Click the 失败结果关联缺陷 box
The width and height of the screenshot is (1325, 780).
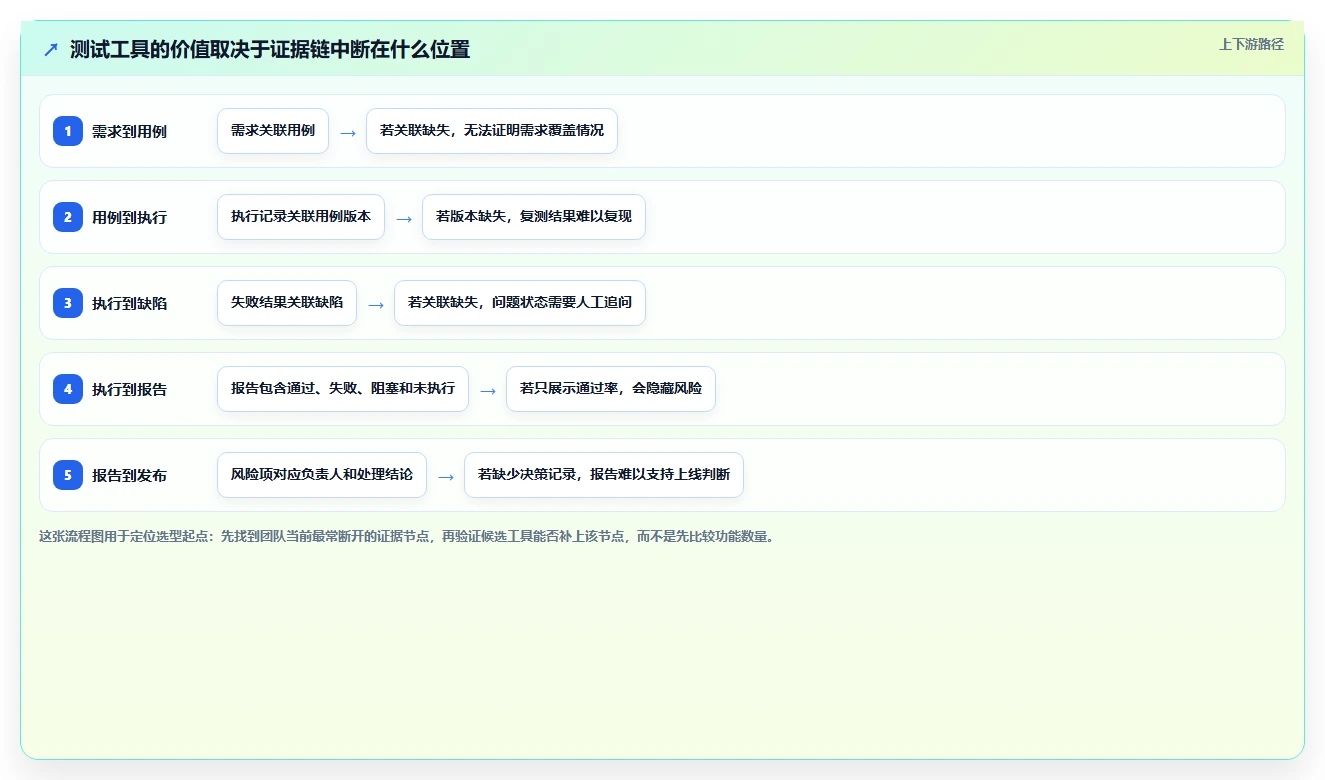pyautogui.click(x=287, y=303)
